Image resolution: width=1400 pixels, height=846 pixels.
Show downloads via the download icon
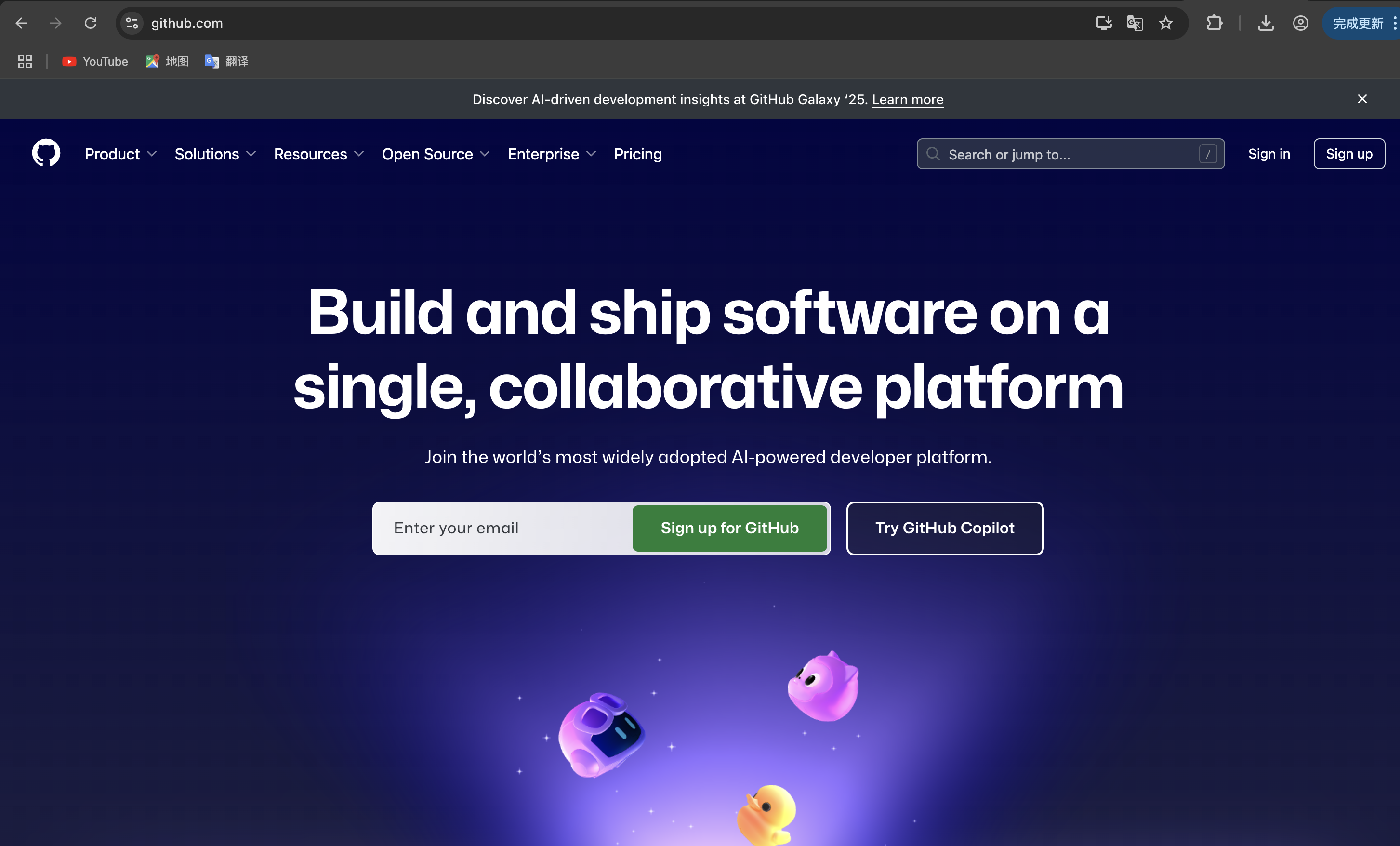tap(1265, 23)
